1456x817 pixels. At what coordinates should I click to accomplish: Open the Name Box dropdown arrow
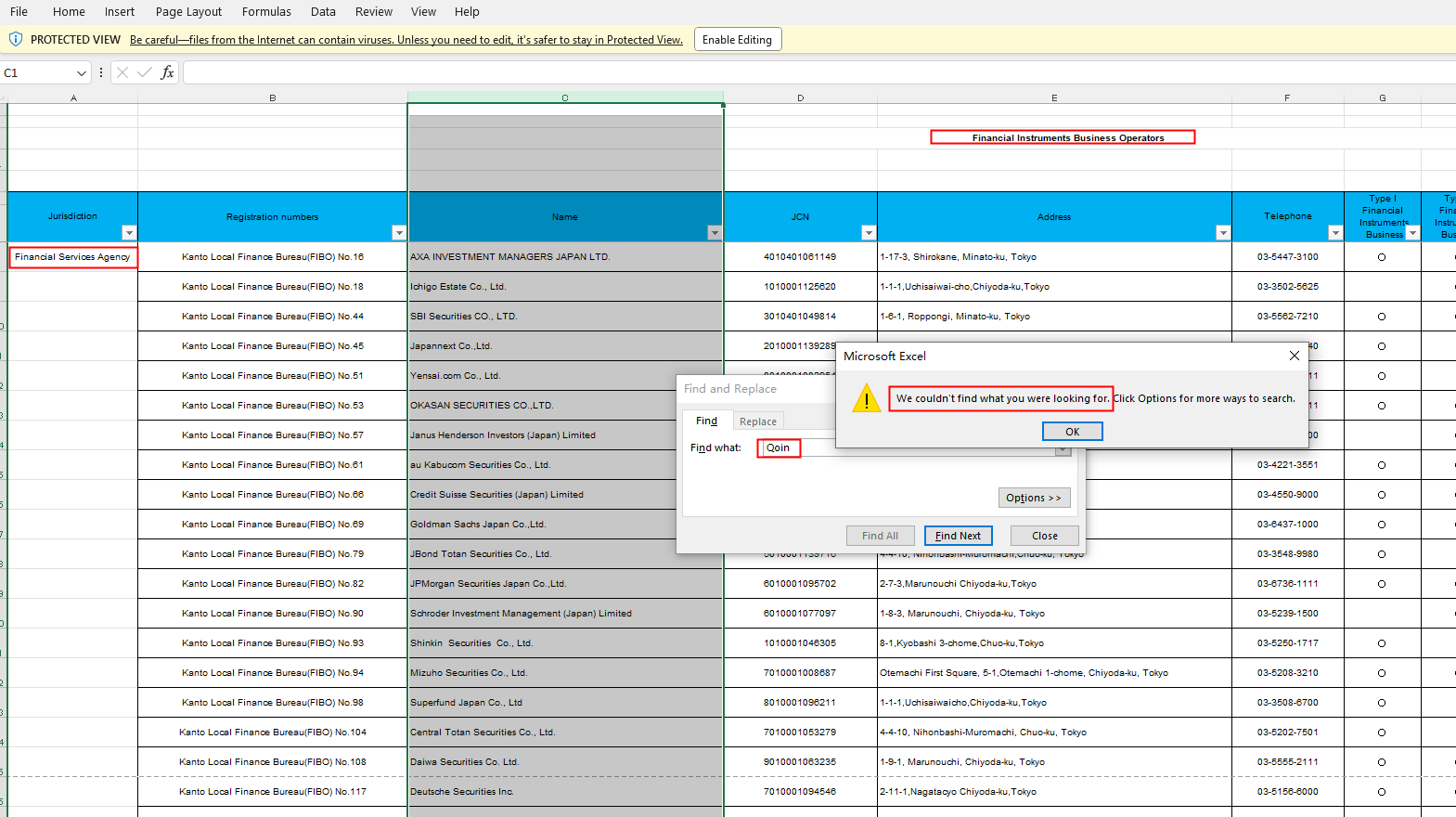tap(82, 73)
